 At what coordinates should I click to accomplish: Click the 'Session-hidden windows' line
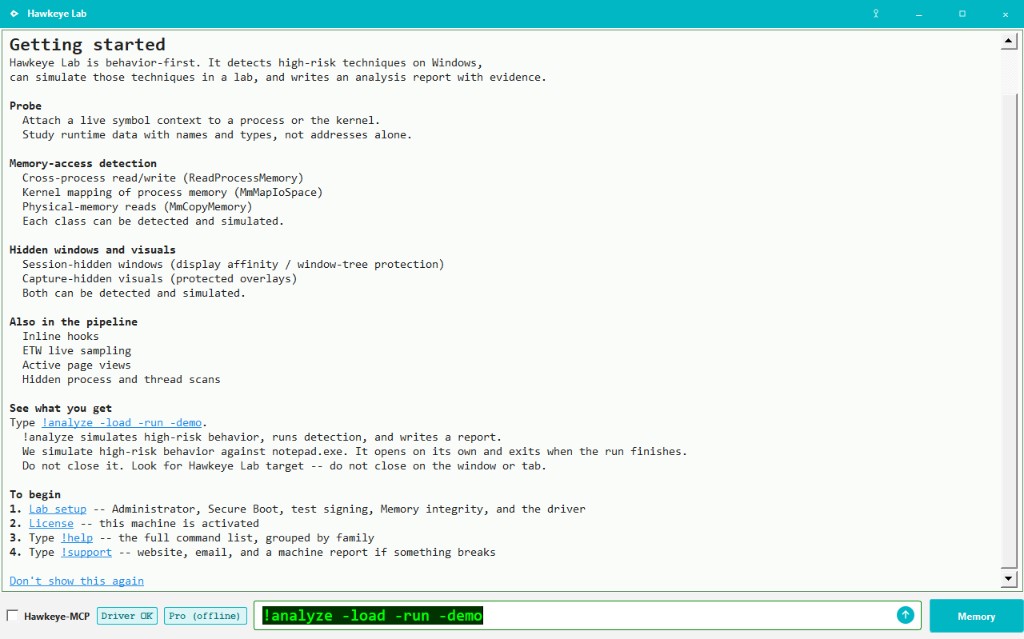[233, 264]
